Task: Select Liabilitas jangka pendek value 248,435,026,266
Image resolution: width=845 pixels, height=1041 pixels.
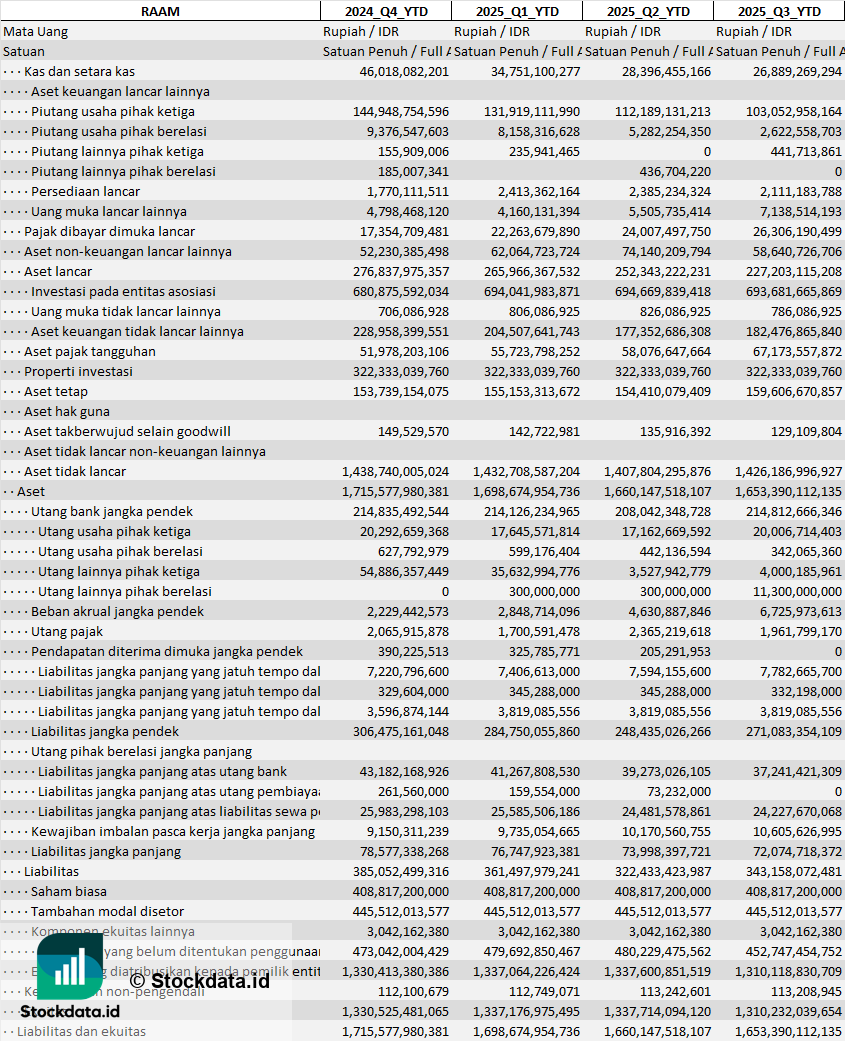Action: (x=662, y=732)
